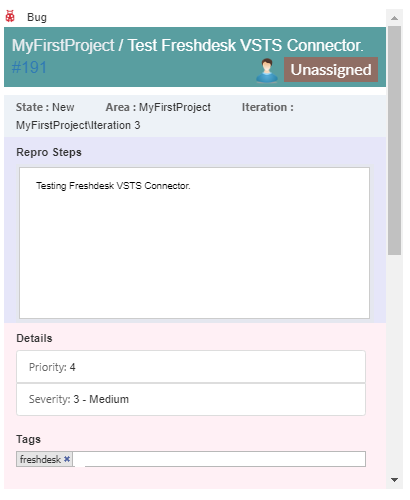Click the scrollbar up arrow
This screenshot has height=500, width=410.
(394, 18)
